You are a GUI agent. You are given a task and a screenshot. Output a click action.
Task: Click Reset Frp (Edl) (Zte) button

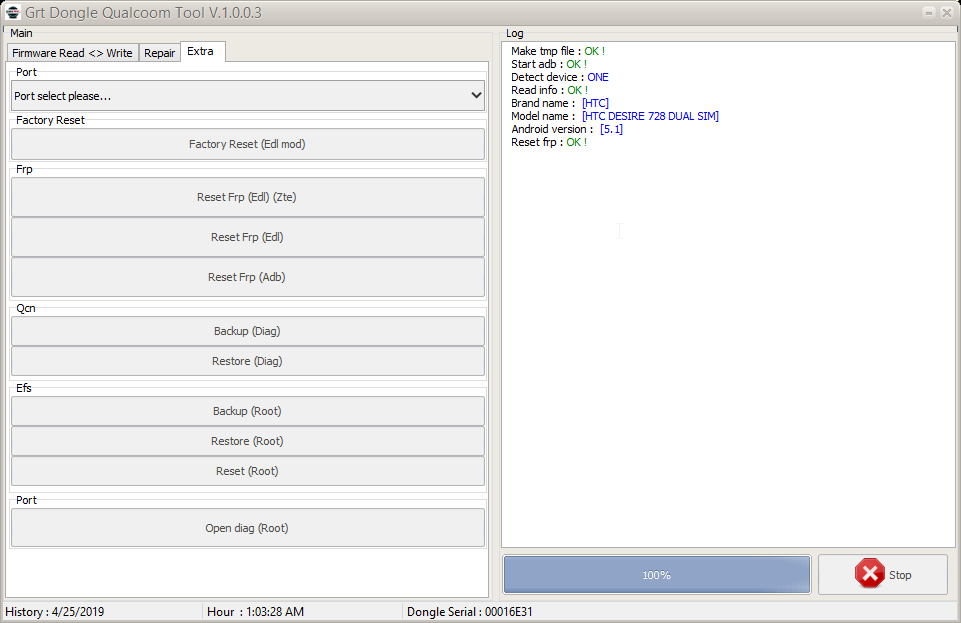pos(248,197)
